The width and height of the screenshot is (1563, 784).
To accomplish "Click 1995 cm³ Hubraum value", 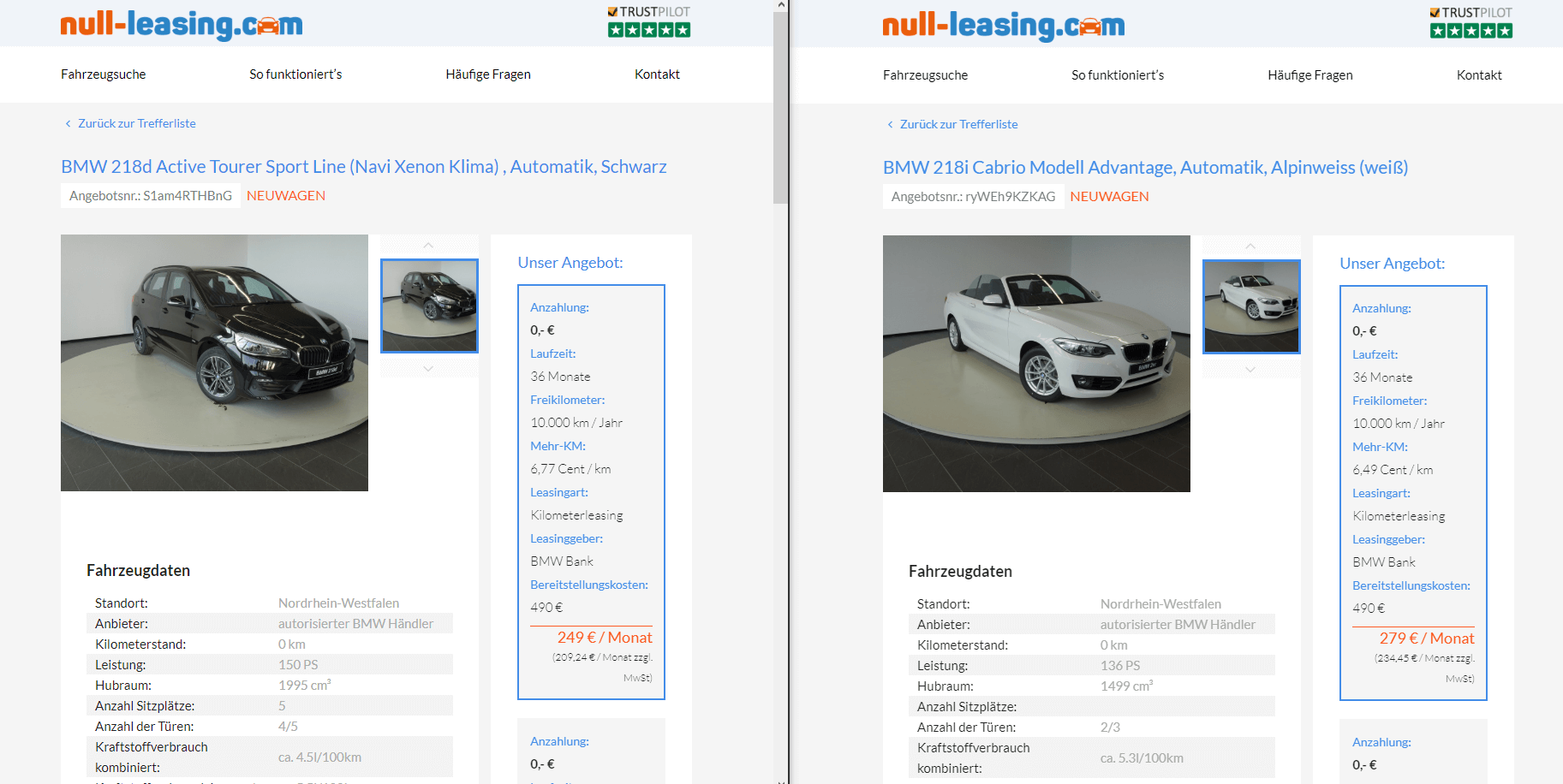I will coord(305,686).
